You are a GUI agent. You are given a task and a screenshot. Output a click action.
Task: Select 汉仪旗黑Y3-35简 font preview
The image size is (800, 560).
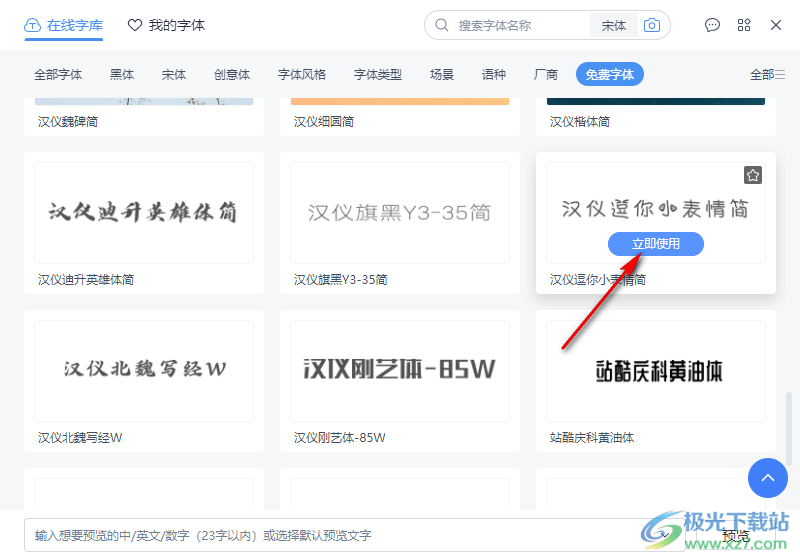pos(400,213)
